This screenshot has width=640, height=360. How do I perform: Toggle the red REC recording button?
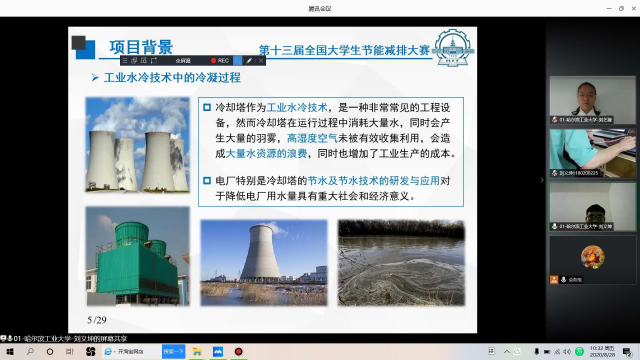click(x=220, y=60)
